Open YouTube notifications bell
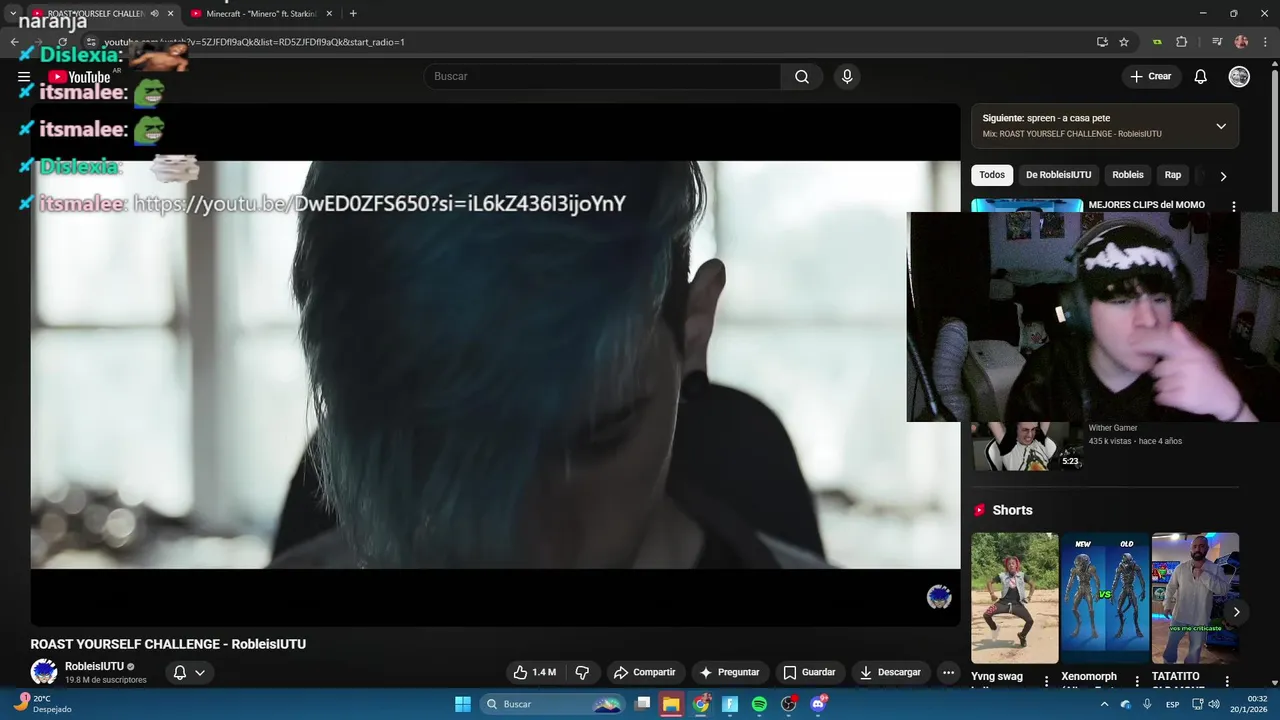The height and width of the screenshot is (720, 1280). click(1201, 77)
